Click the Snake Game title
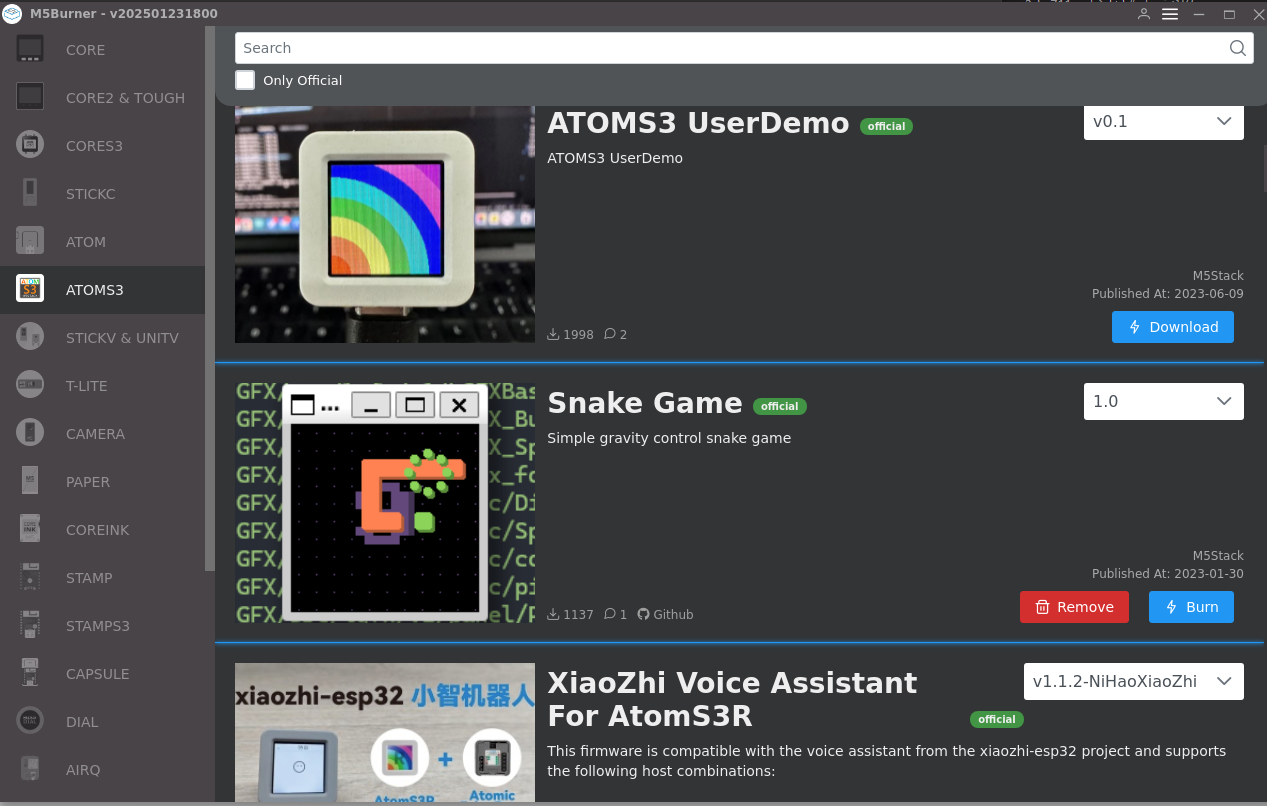 [645, 403]
